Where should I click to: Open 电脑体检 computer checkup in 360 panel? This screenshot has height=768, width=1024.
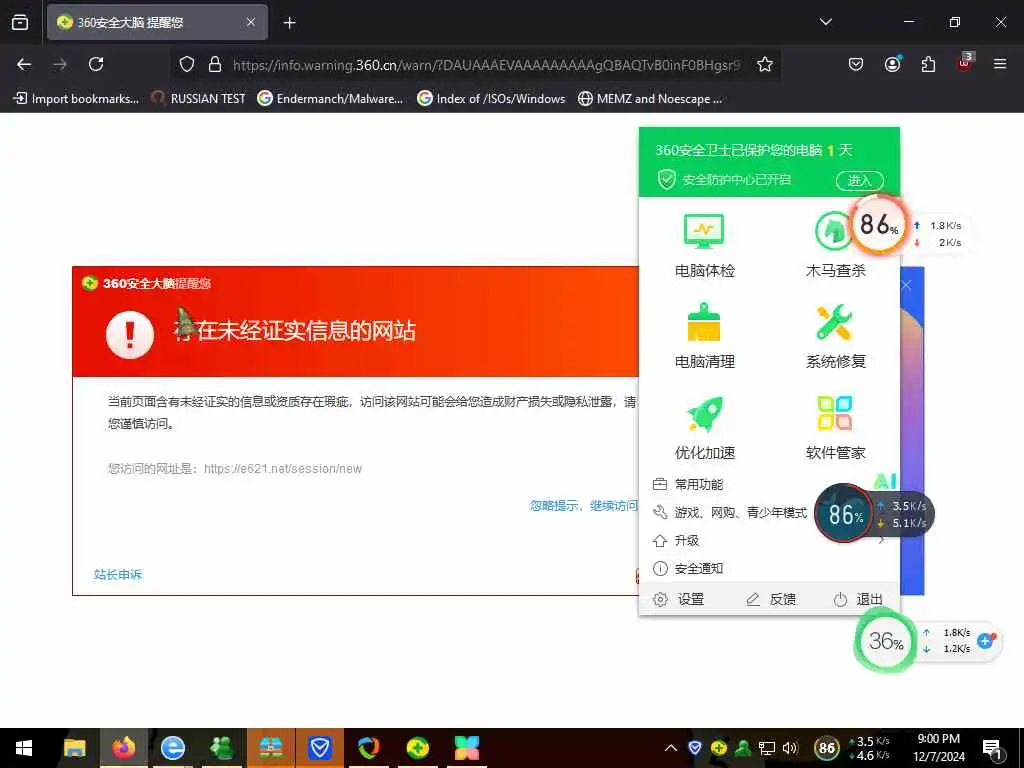(x=704, y=246)
